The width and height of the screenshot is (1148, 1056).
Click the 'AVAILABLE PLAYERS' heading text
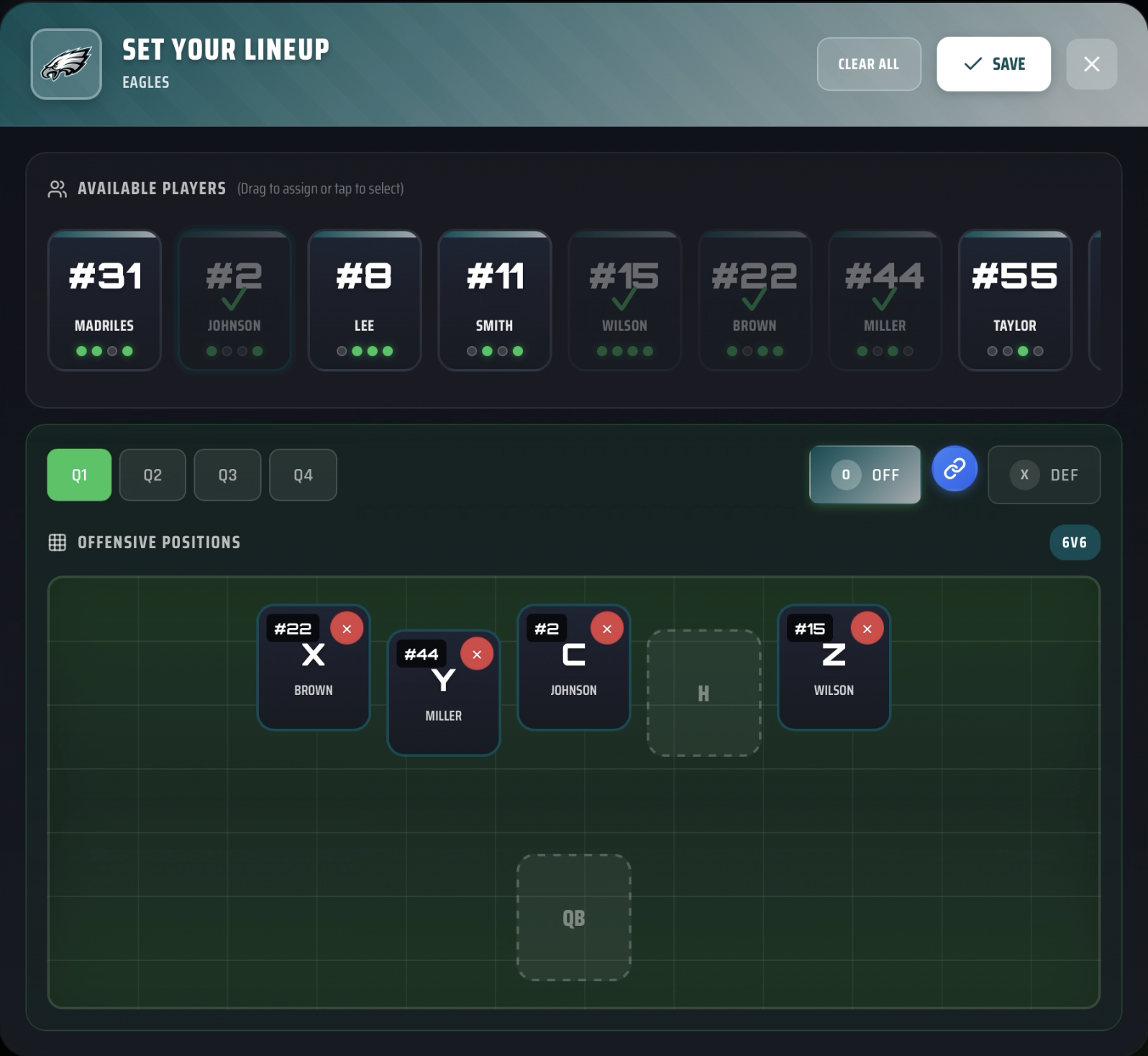click(x=152, y=188)
